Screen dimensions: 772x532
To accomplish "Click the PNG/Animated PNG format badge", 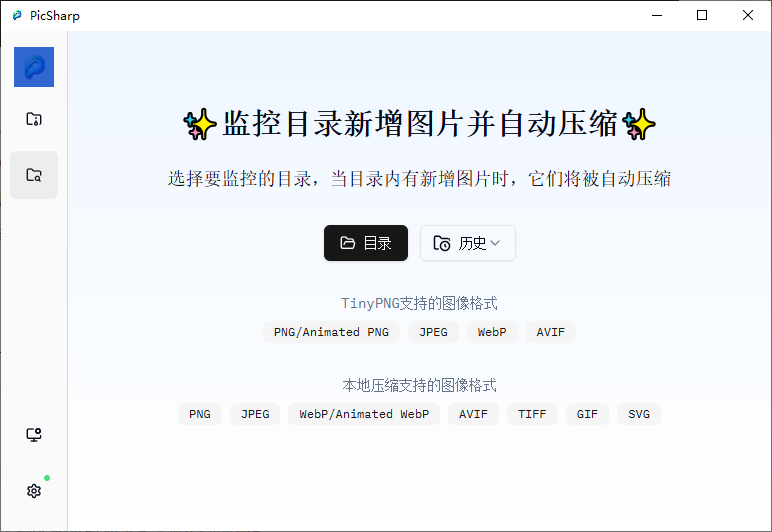I will click(331, 332).
